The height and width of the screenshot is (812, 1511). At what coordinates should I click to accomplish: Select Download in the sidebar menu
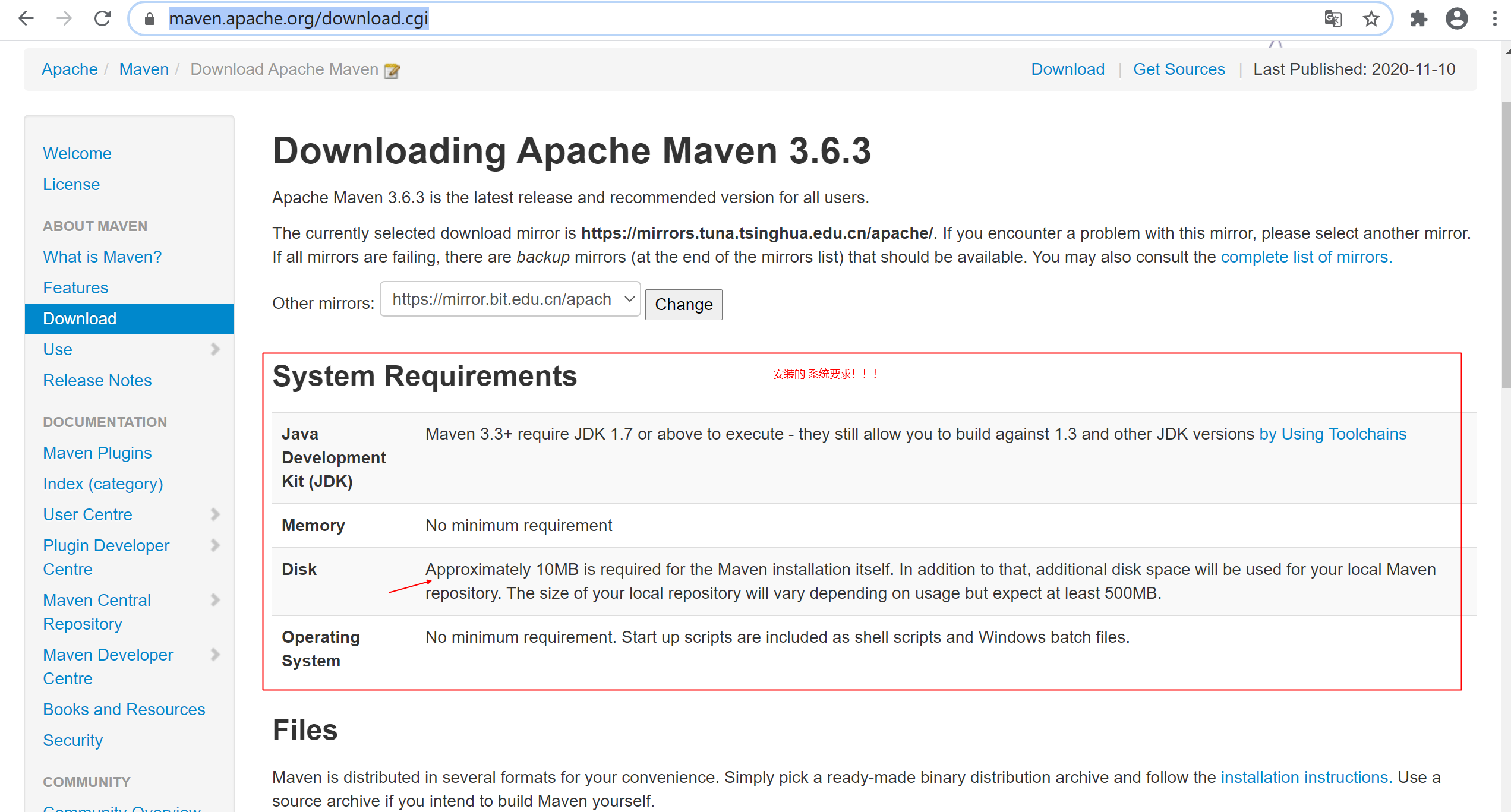coord(80,319)
